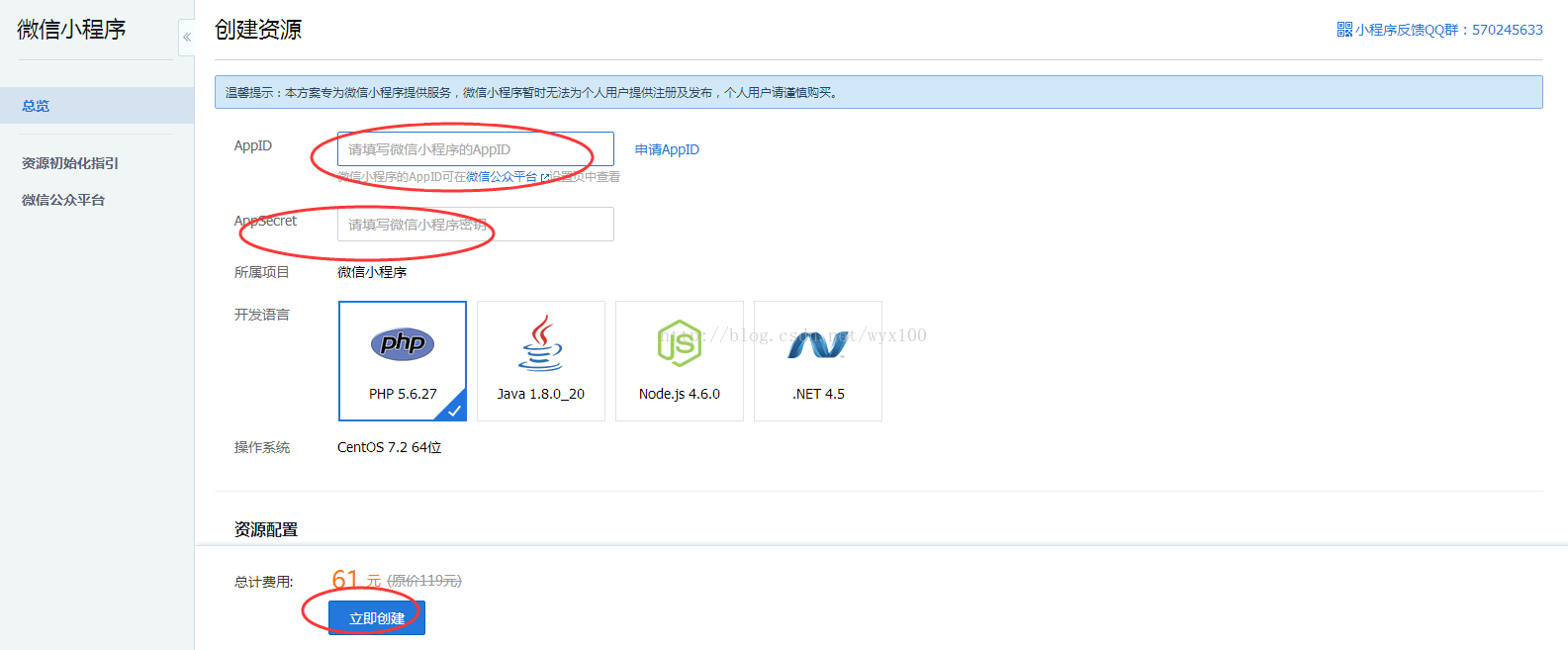1568x650 pixels.
Task: Select Java 1.8.0_20 language option
Action: pyautogui.click(x=541, y=361)
